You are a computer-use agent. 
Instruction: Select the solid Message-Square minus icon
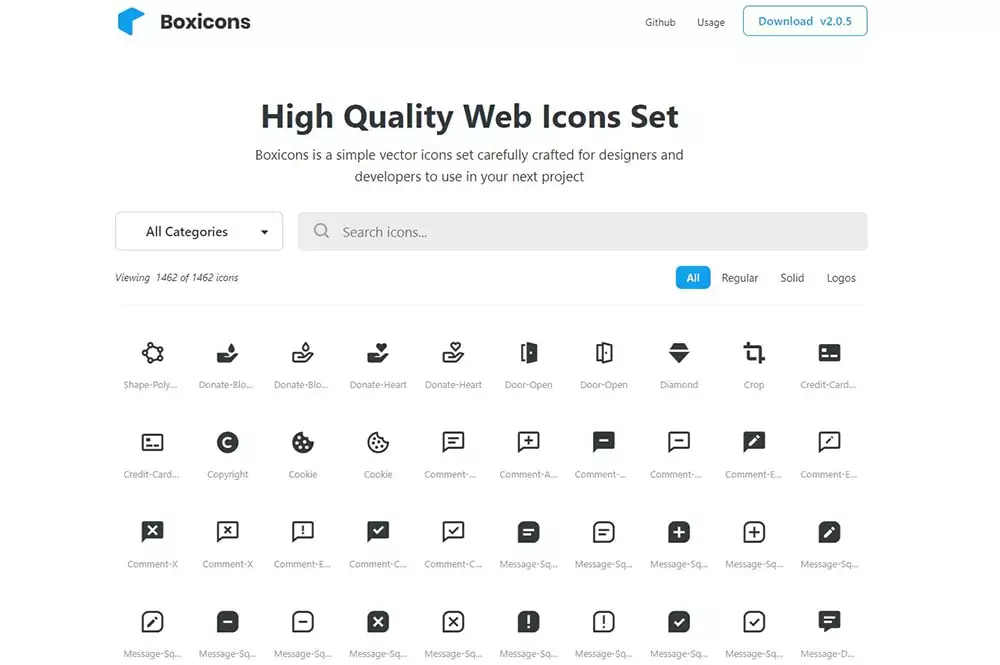228,622
